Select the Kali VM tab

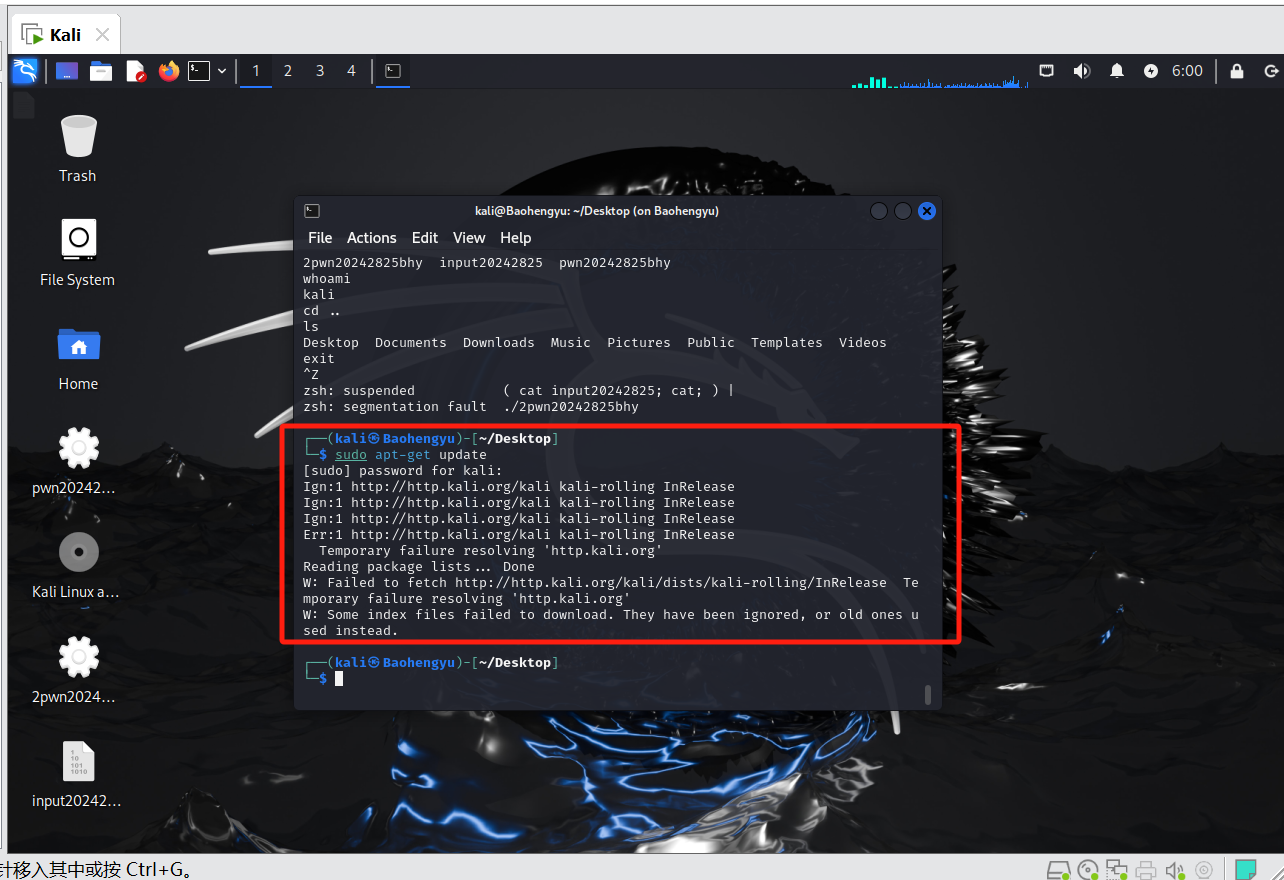tap(65, 35)
